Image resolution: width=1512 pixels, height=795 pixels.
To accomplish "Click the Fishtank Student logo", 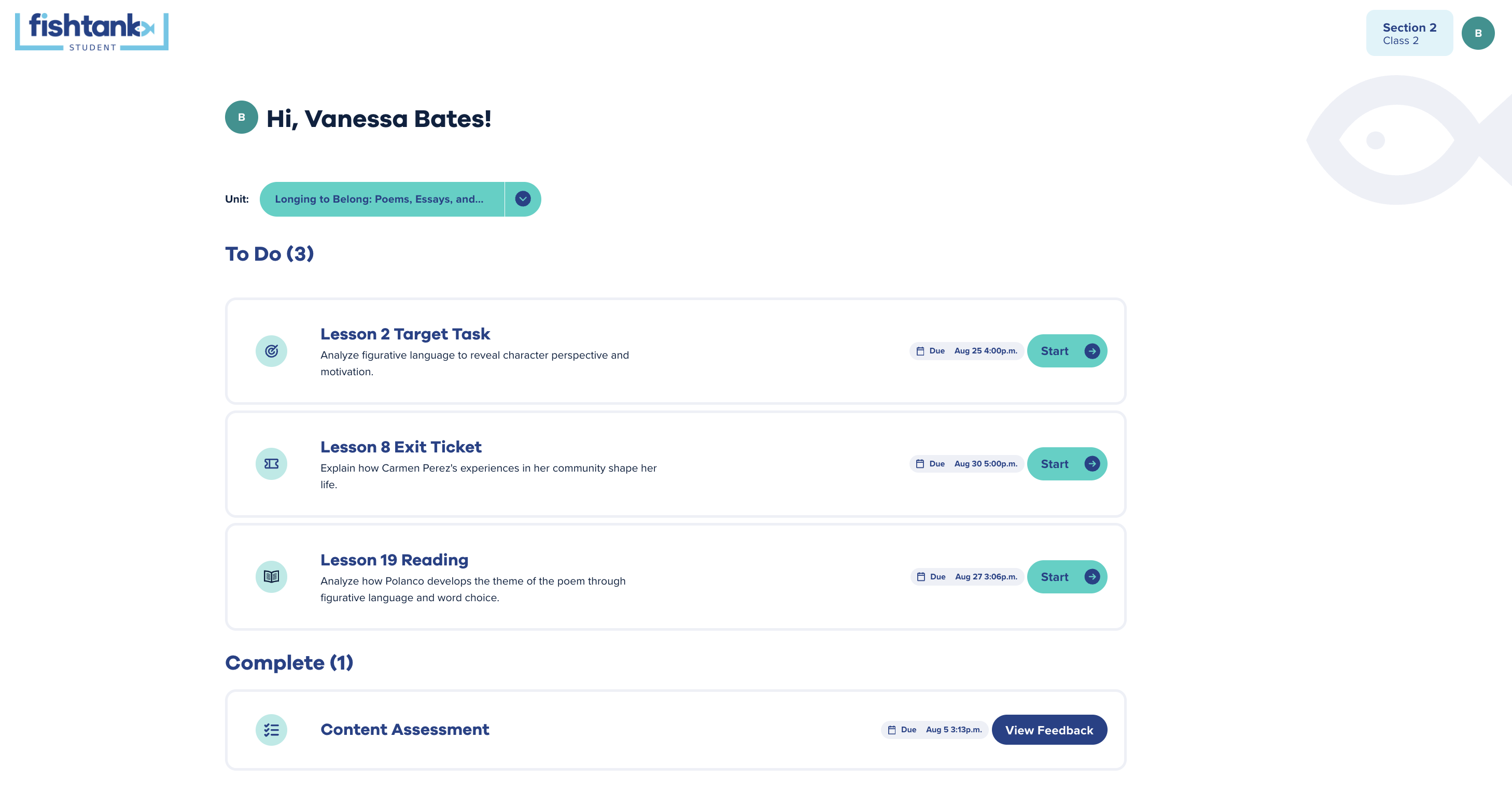I will point(92,32).
